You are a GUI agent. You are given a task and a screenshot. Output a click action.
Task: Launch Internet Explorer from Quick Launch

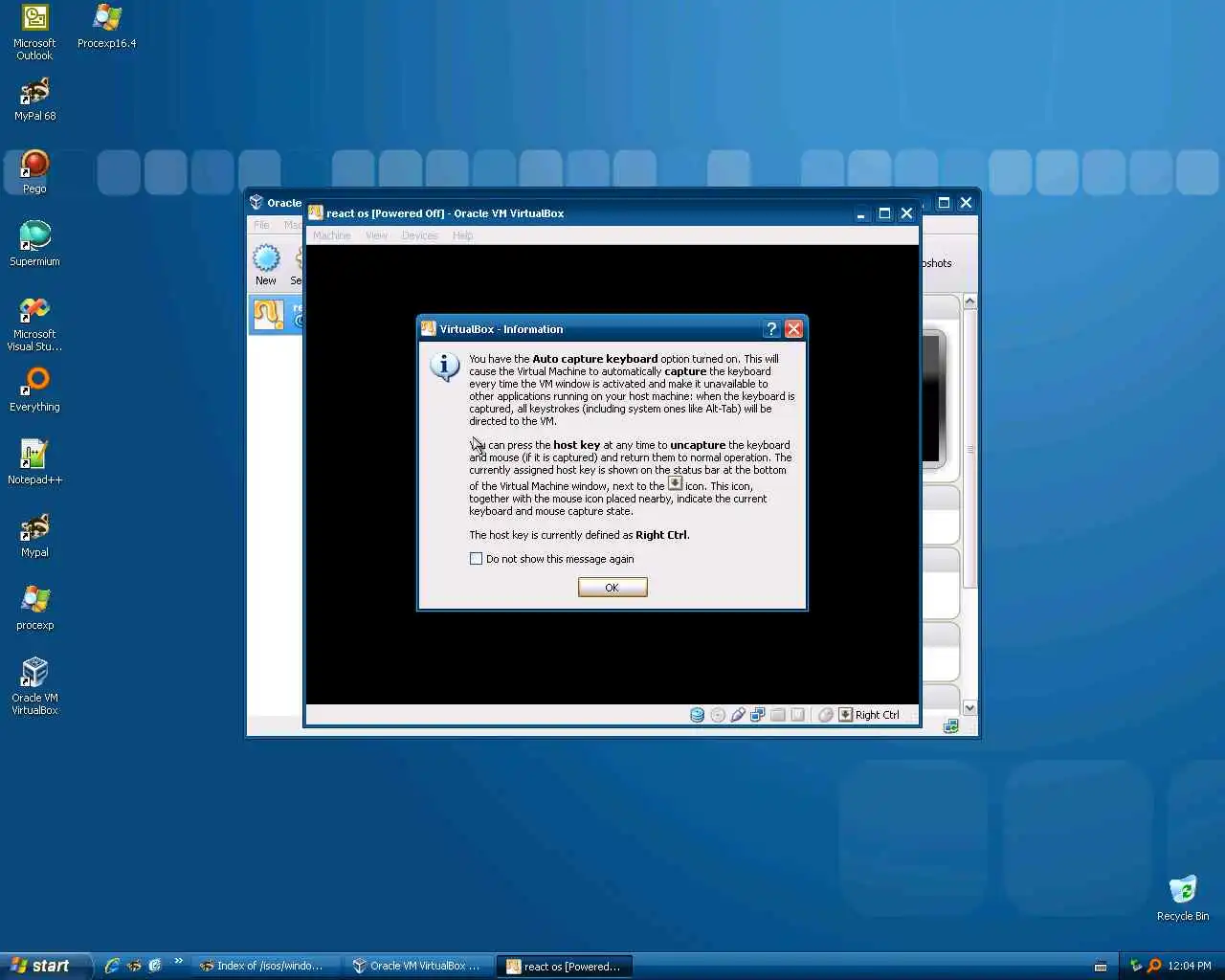(x=112, y=966)
